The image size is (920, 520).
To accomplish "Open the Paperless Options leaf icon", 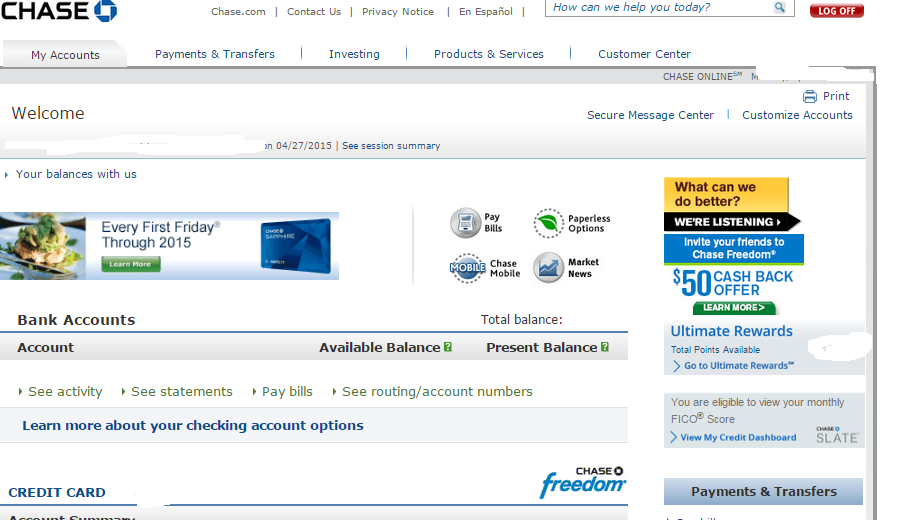I will click(549, 223).
